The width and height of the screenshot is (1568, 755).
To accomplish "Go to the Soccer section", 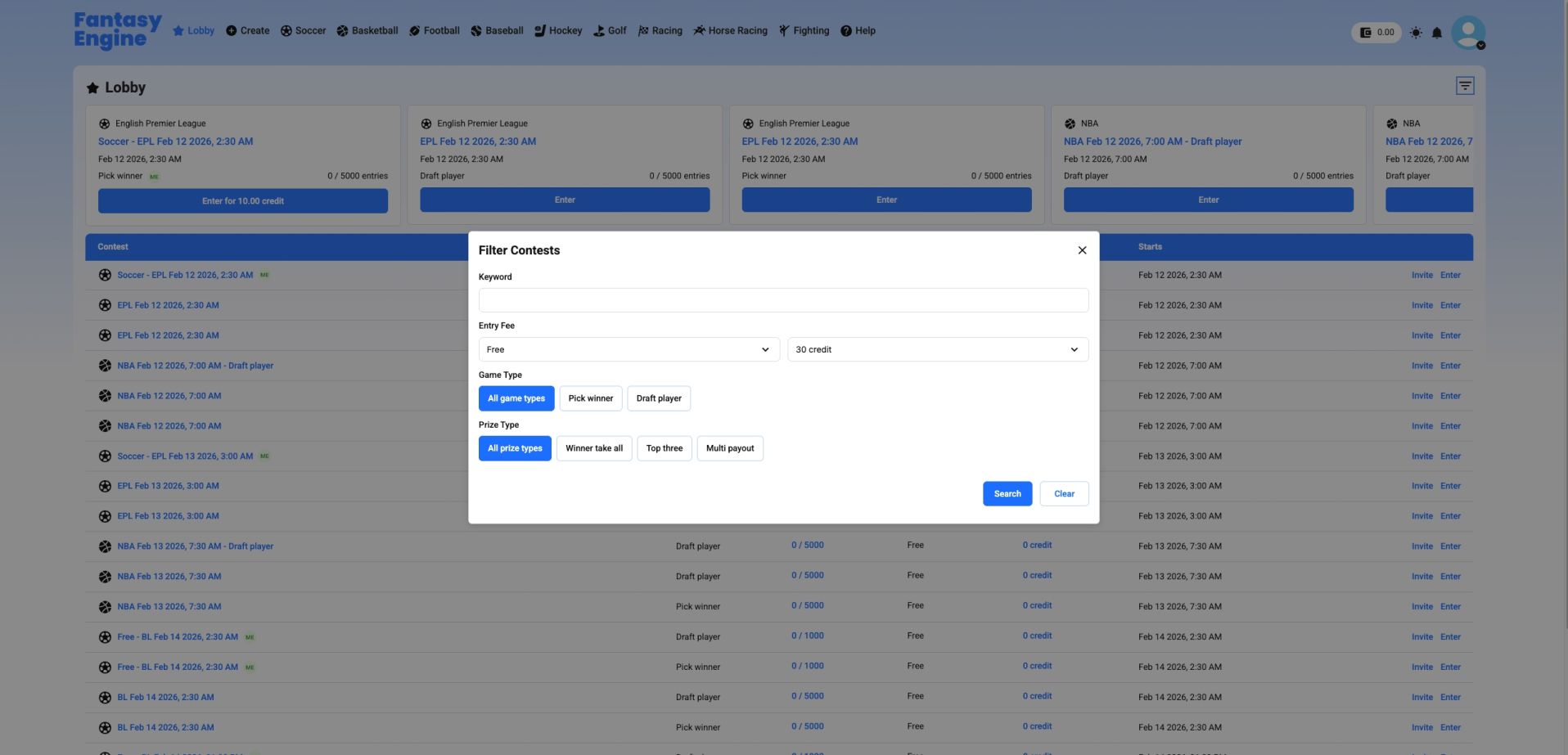I will point(303,31).
